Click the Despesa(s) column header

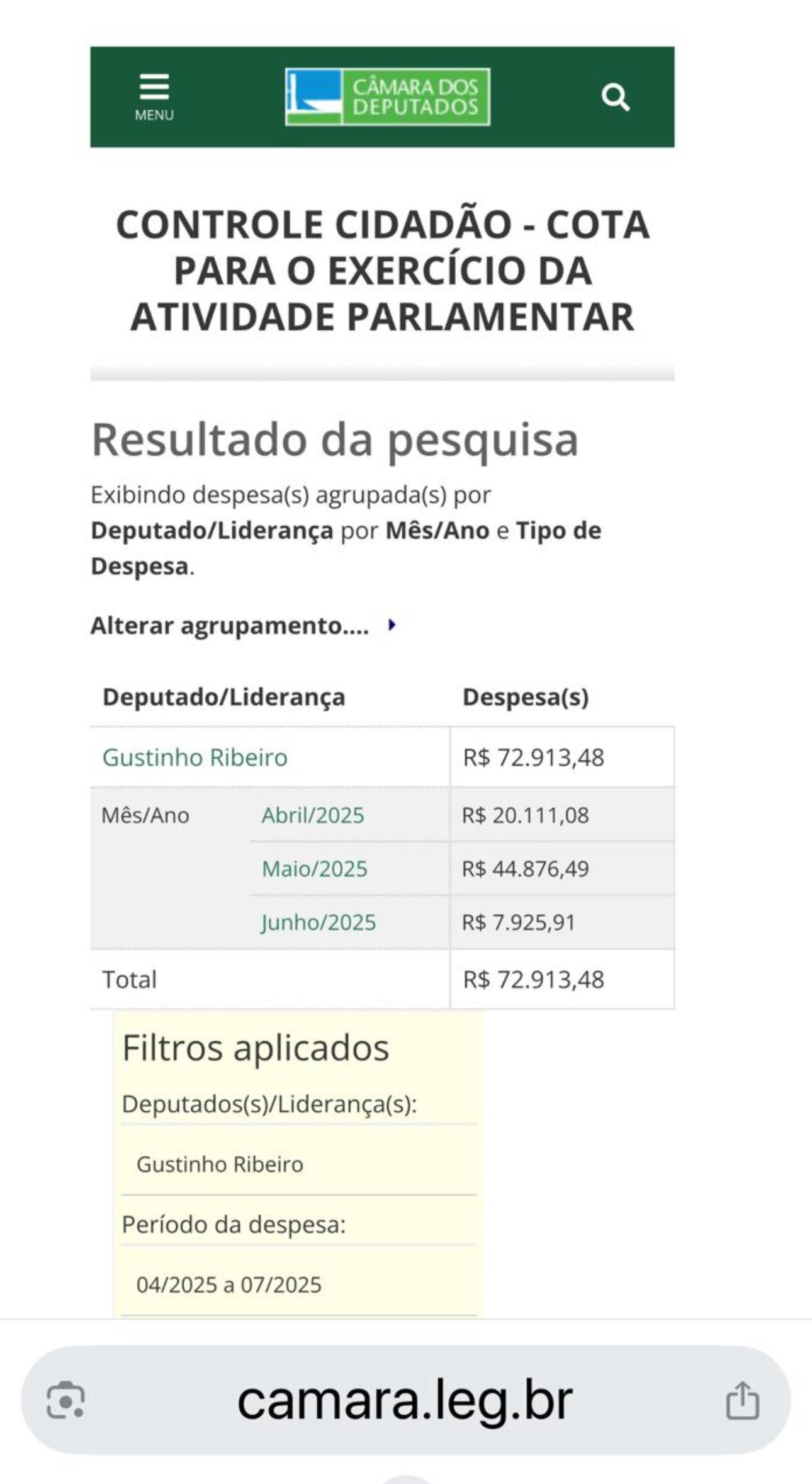(x=526, y=697)
